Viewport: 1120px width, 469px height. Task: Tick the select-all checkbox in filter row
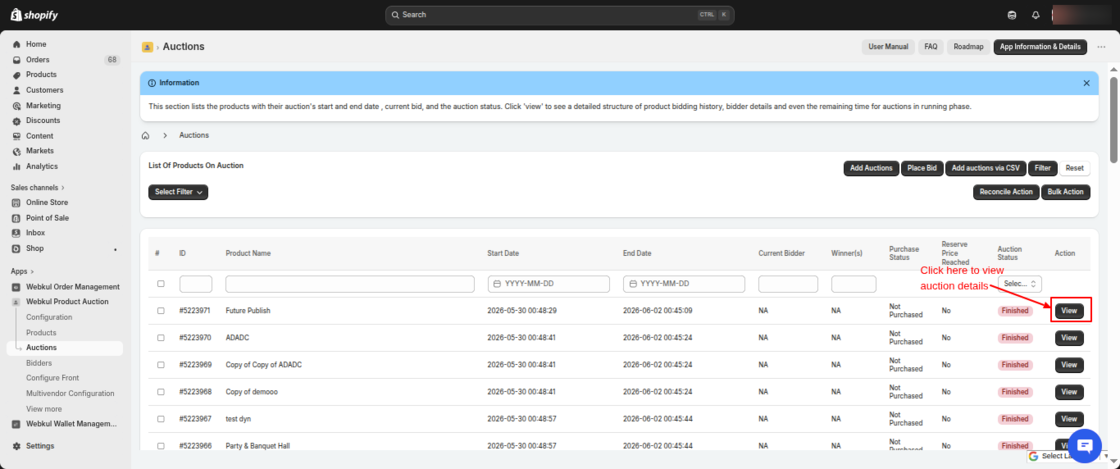(x=161, y=284)
